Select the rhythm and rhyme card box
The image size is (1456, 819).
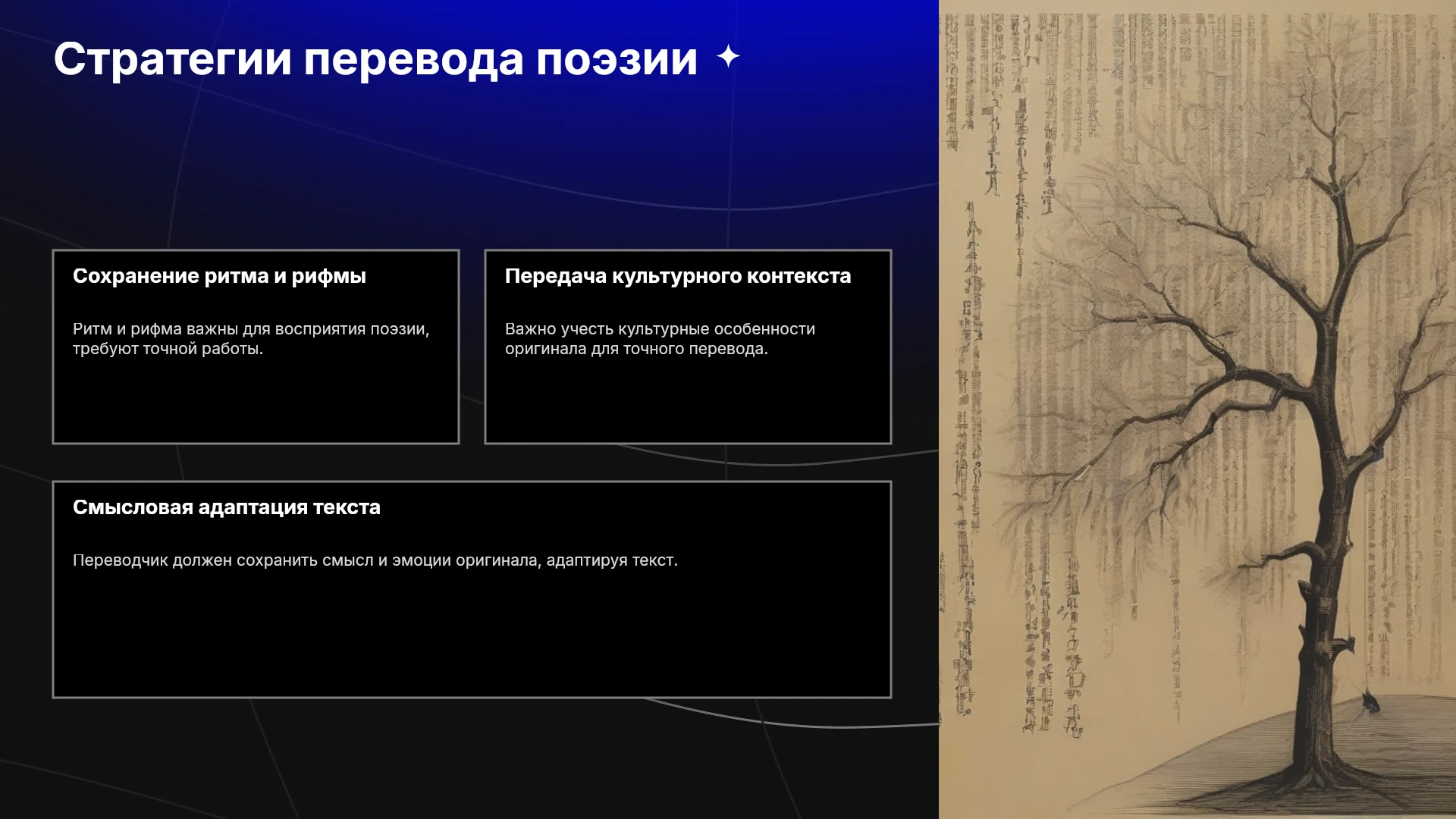tap(256, 347)
